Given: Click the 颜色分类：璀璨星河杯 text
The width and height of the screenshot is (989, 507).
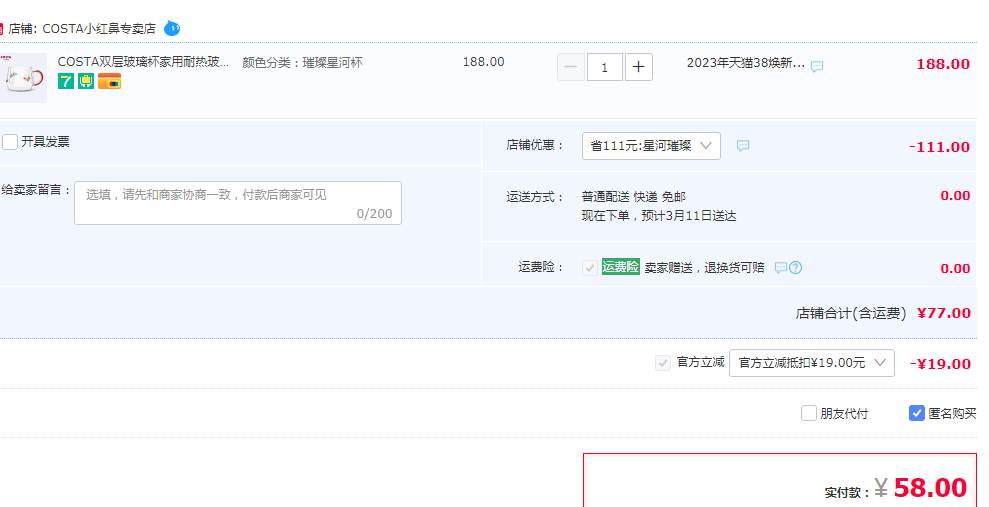Looking at the screenshot, I should point(303,63).
